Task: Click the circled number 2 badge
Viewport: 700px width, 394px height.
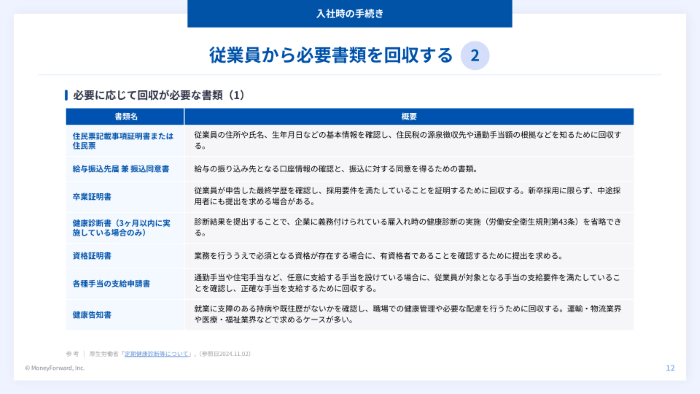Action: coord(475,55)
